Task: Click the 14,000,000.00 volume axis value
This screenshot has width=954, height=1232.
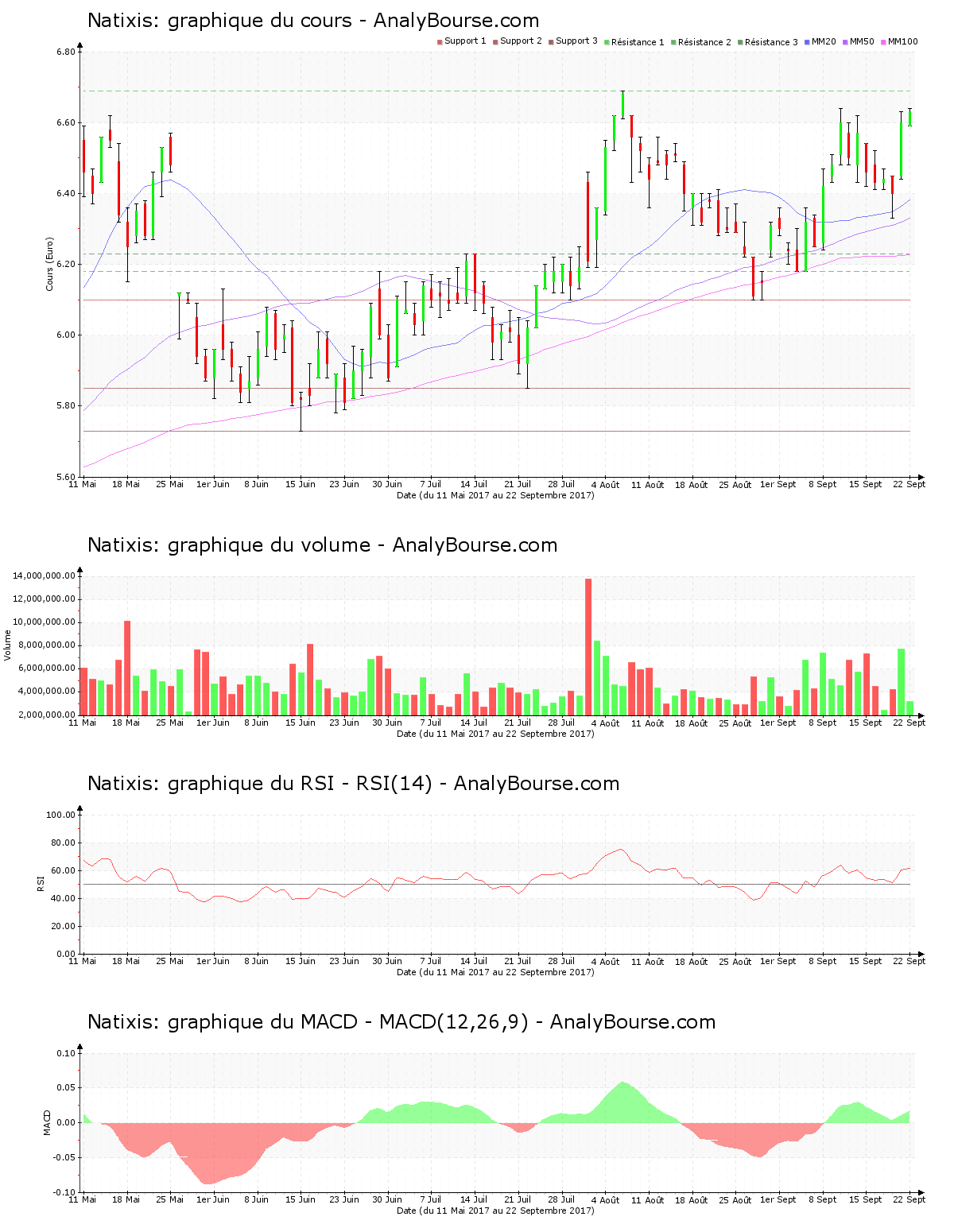Action: pos(45,576)
